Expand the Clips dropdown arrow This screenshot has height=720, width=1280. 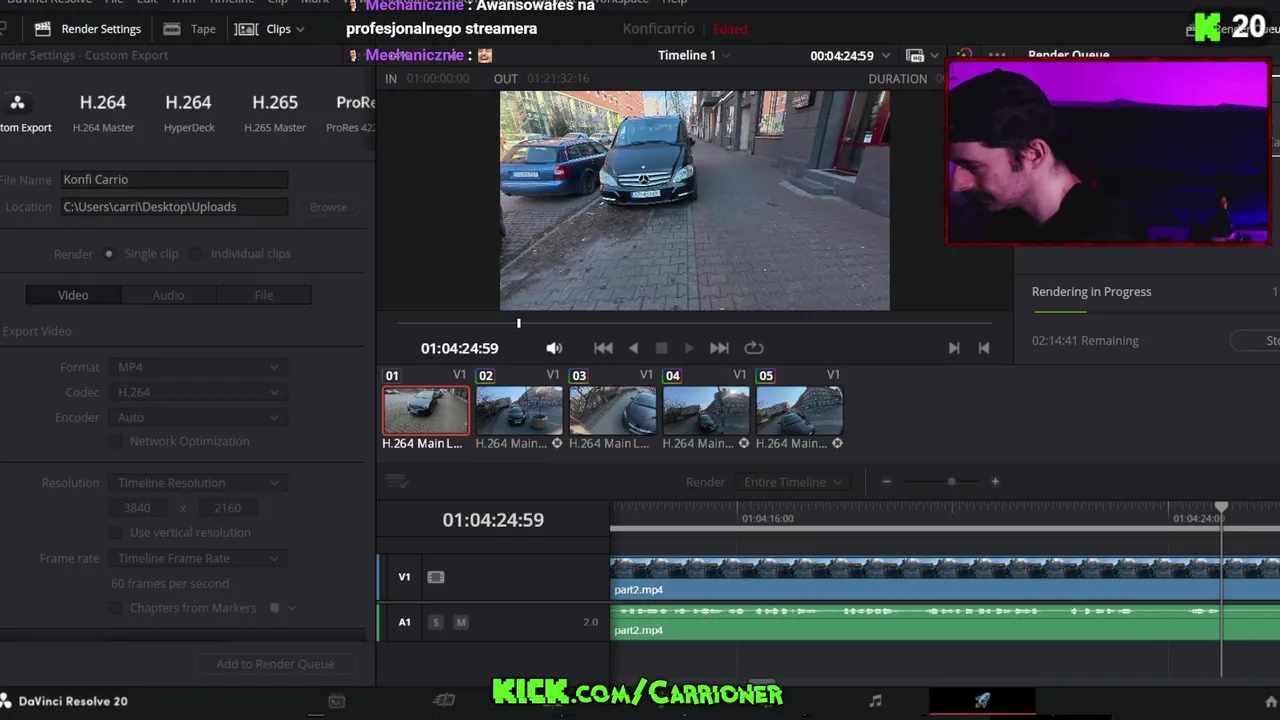(300, 29)
